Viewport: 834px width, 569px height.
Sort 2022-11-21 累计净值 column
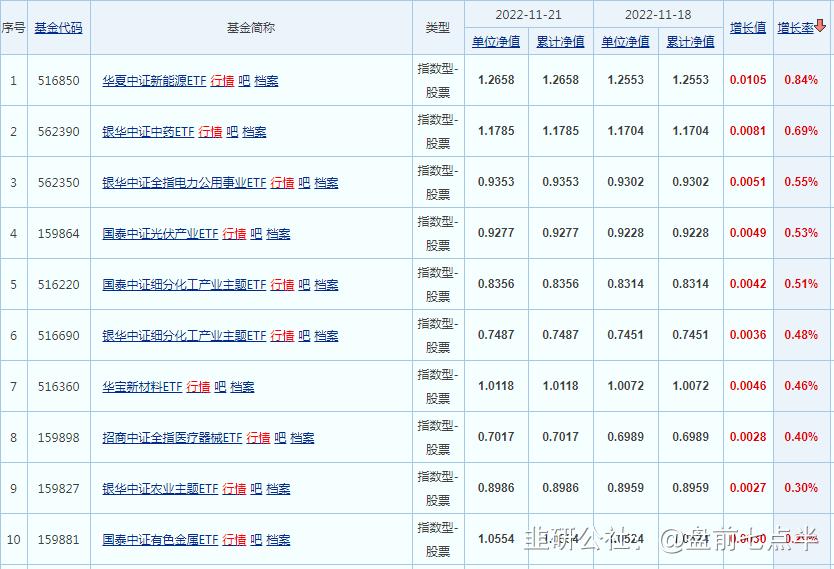pos(560,41)
